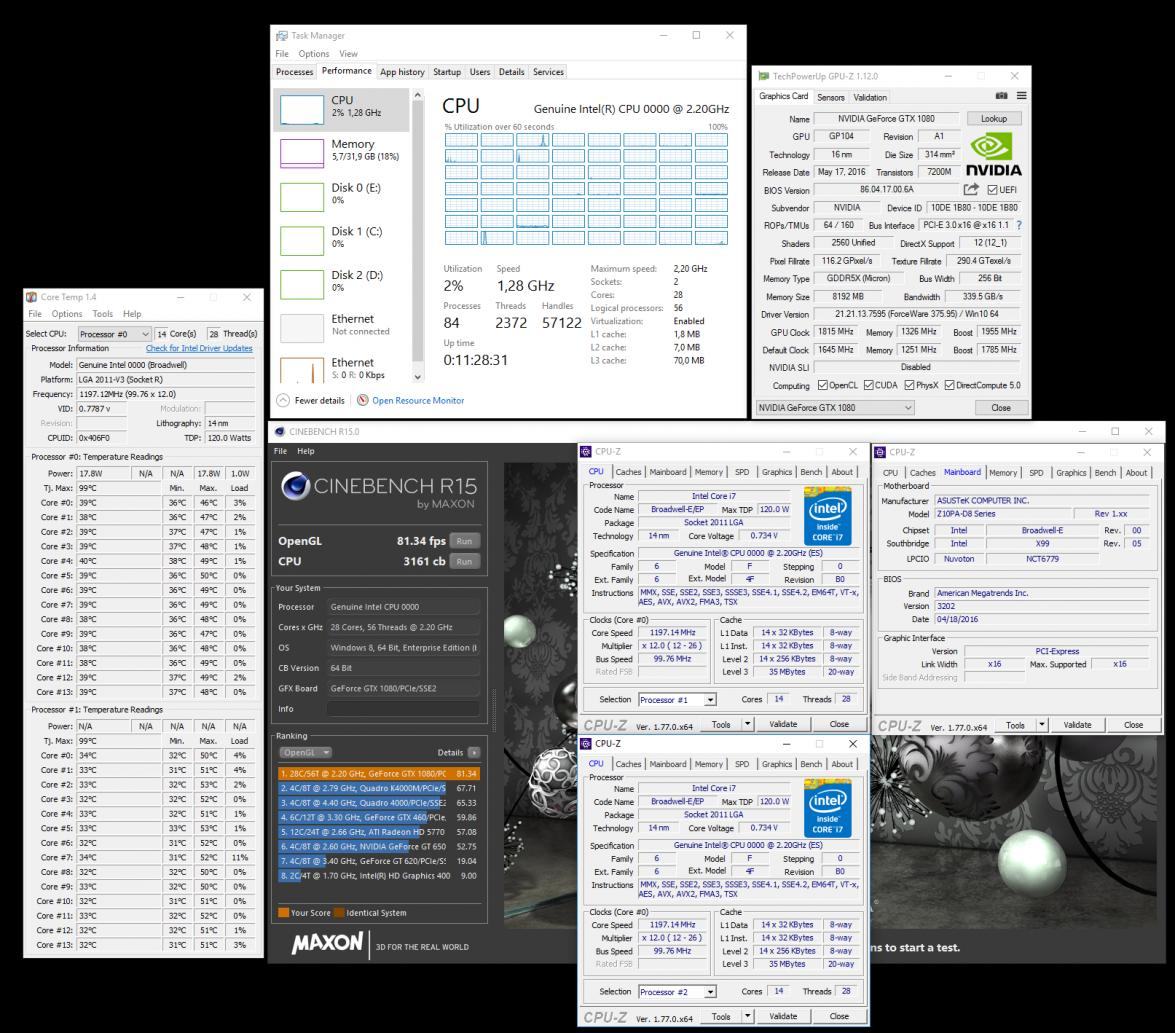Click the Cinebench R15 sphere logo
The width and height of the screenshot is (1175, 1033).
point(296,487)
